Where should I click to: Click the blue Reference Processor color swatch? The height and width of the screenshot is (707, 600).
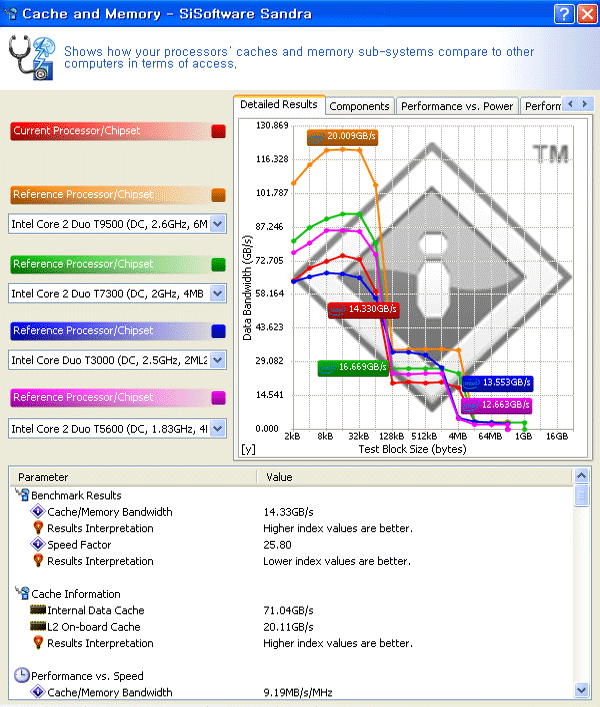click(x=218, y=331)
